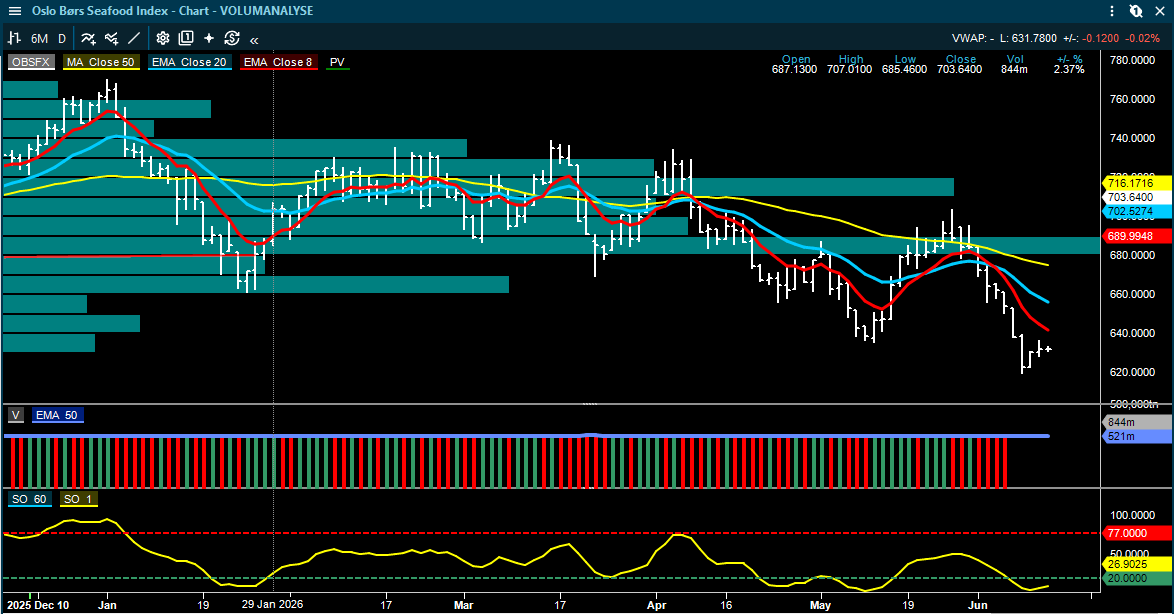Viewport: 1174px width, 614px height.
Task: Select the trend line drawing tool
Action: (x=134, y=38)
